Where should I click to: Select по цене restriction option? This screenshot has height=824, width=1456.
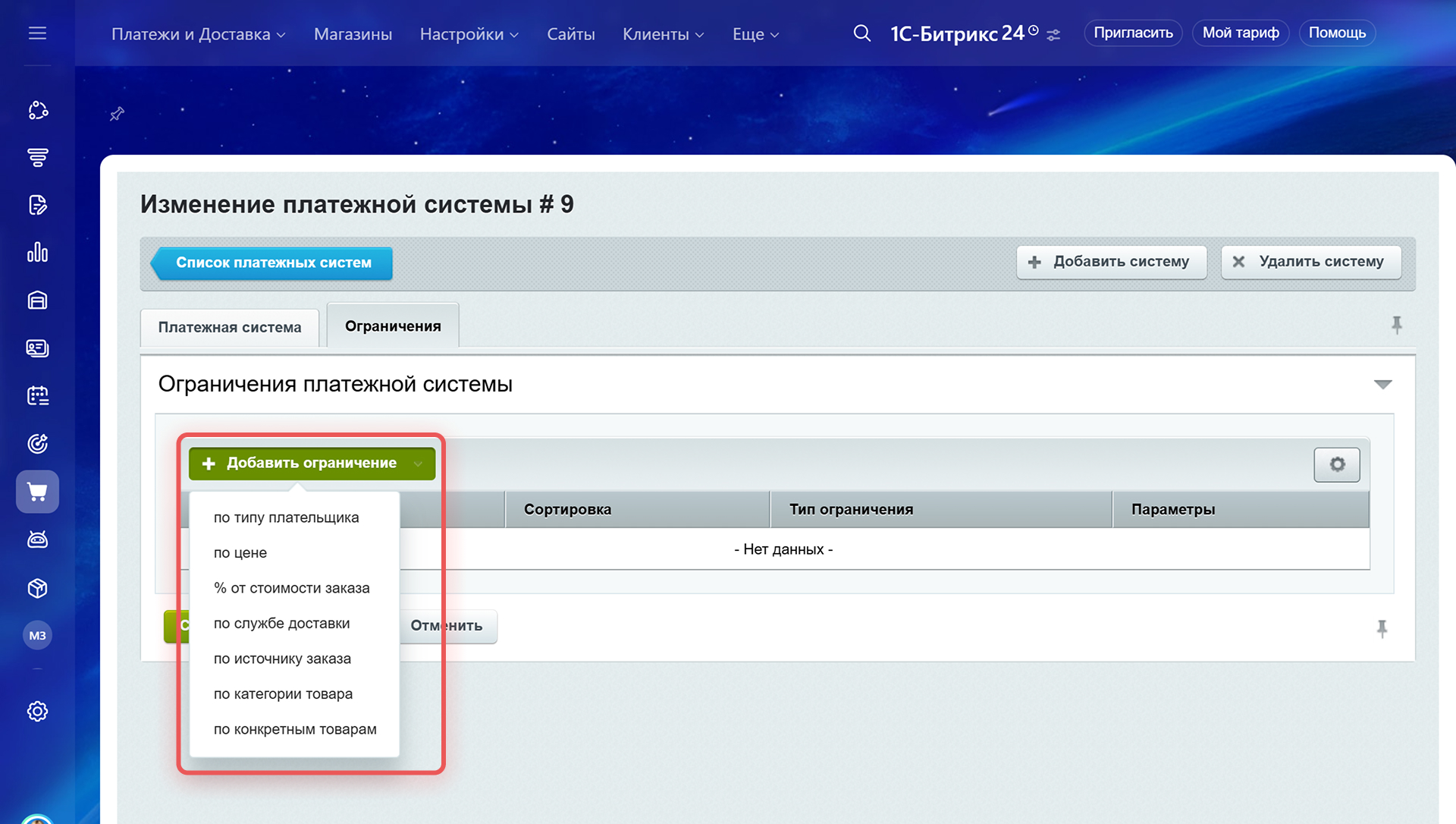point(240,553)
